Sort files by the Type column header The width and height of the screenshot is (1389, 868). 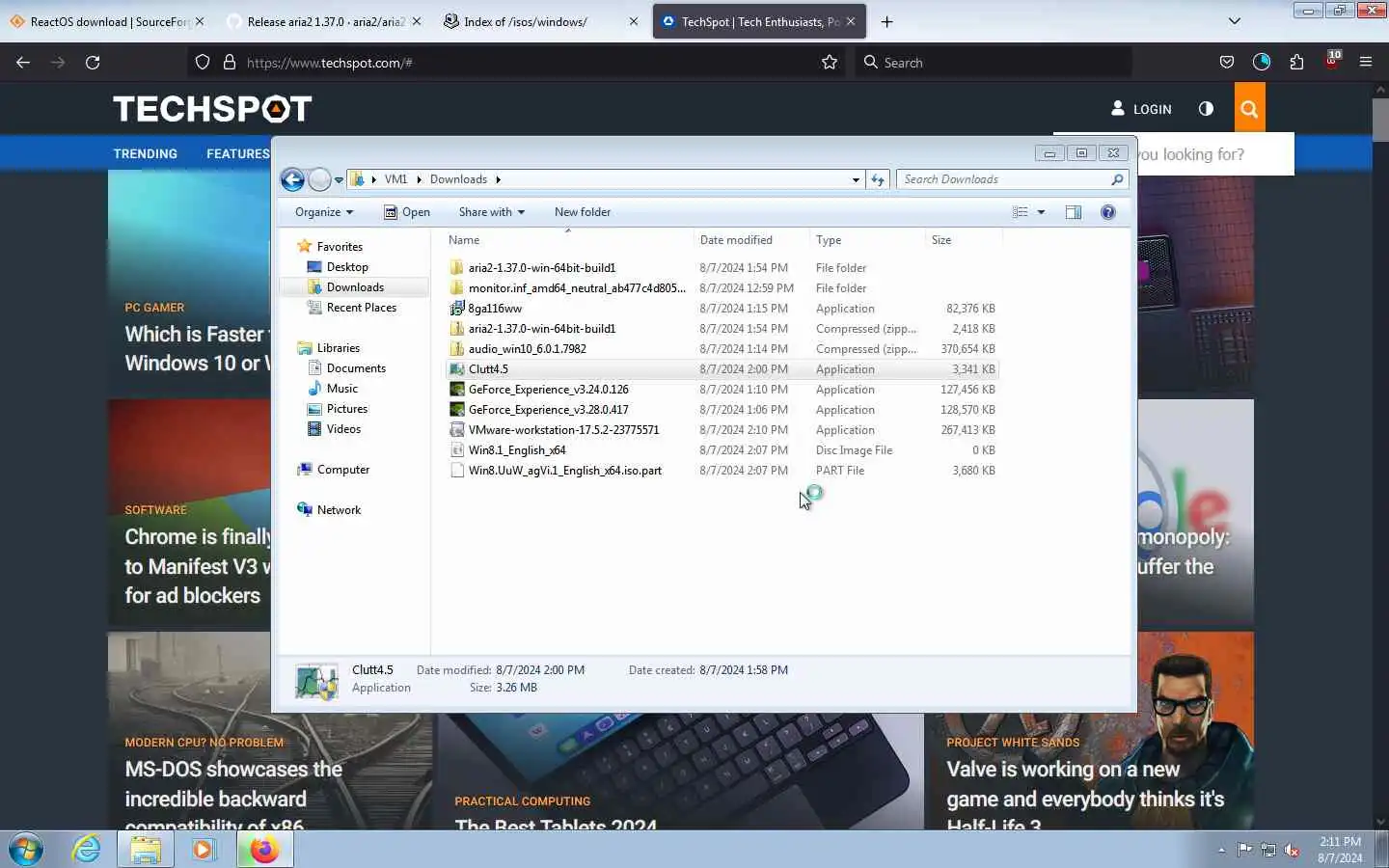pyautogui.click(x=867, y=240)
